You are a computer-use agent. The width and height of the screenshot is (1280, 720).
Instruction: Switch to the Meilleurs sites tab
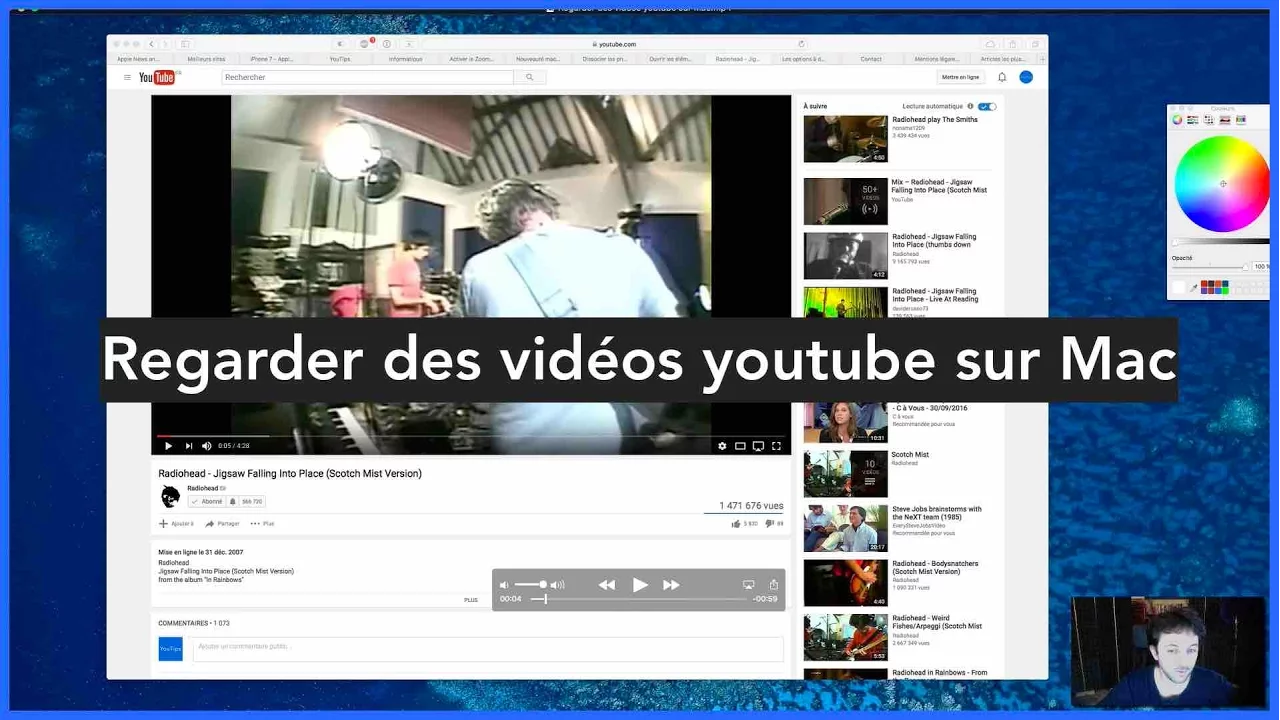pyautogui.click(x=207, y=59)
